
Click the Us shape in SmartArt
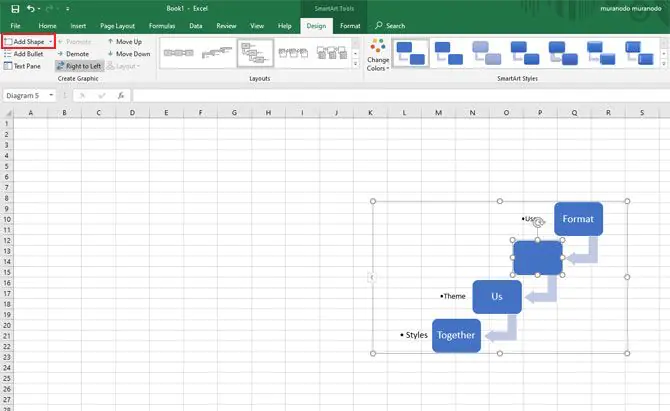click(497, 297)
